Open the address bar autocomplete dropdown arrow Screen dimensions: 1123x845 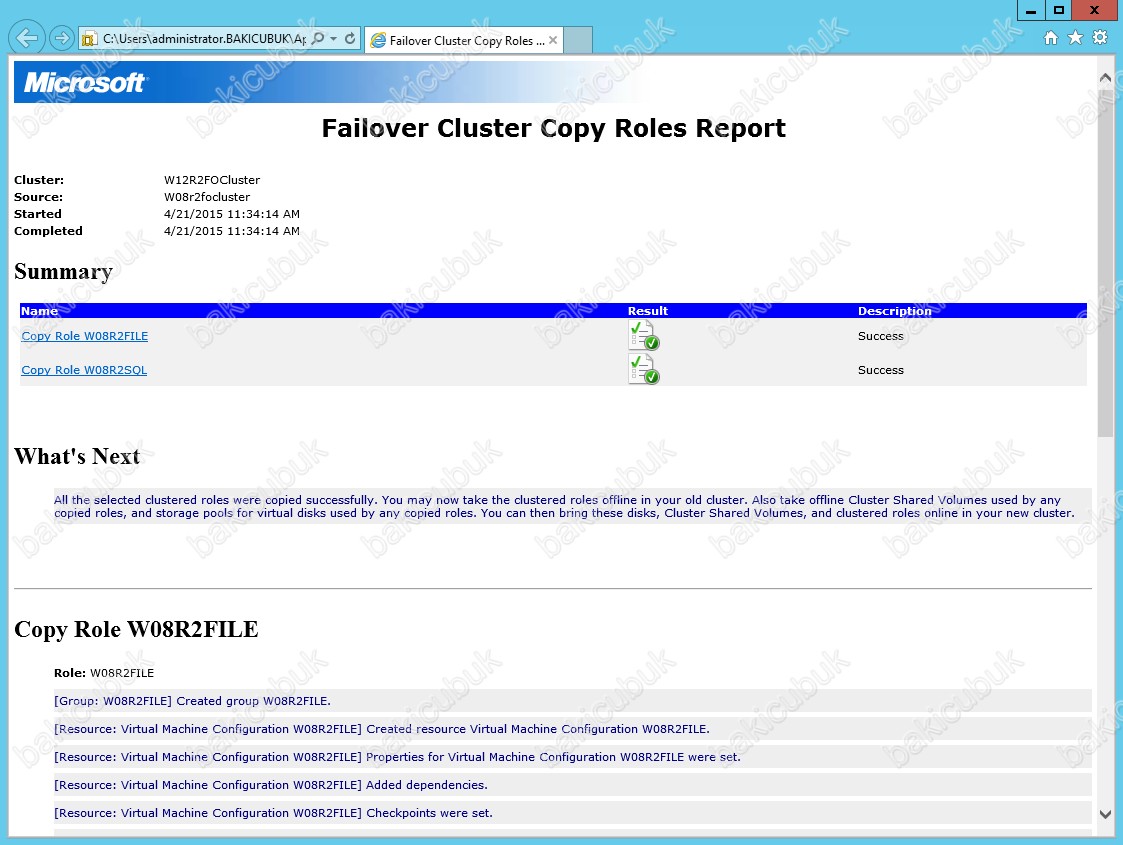point(334,39)
